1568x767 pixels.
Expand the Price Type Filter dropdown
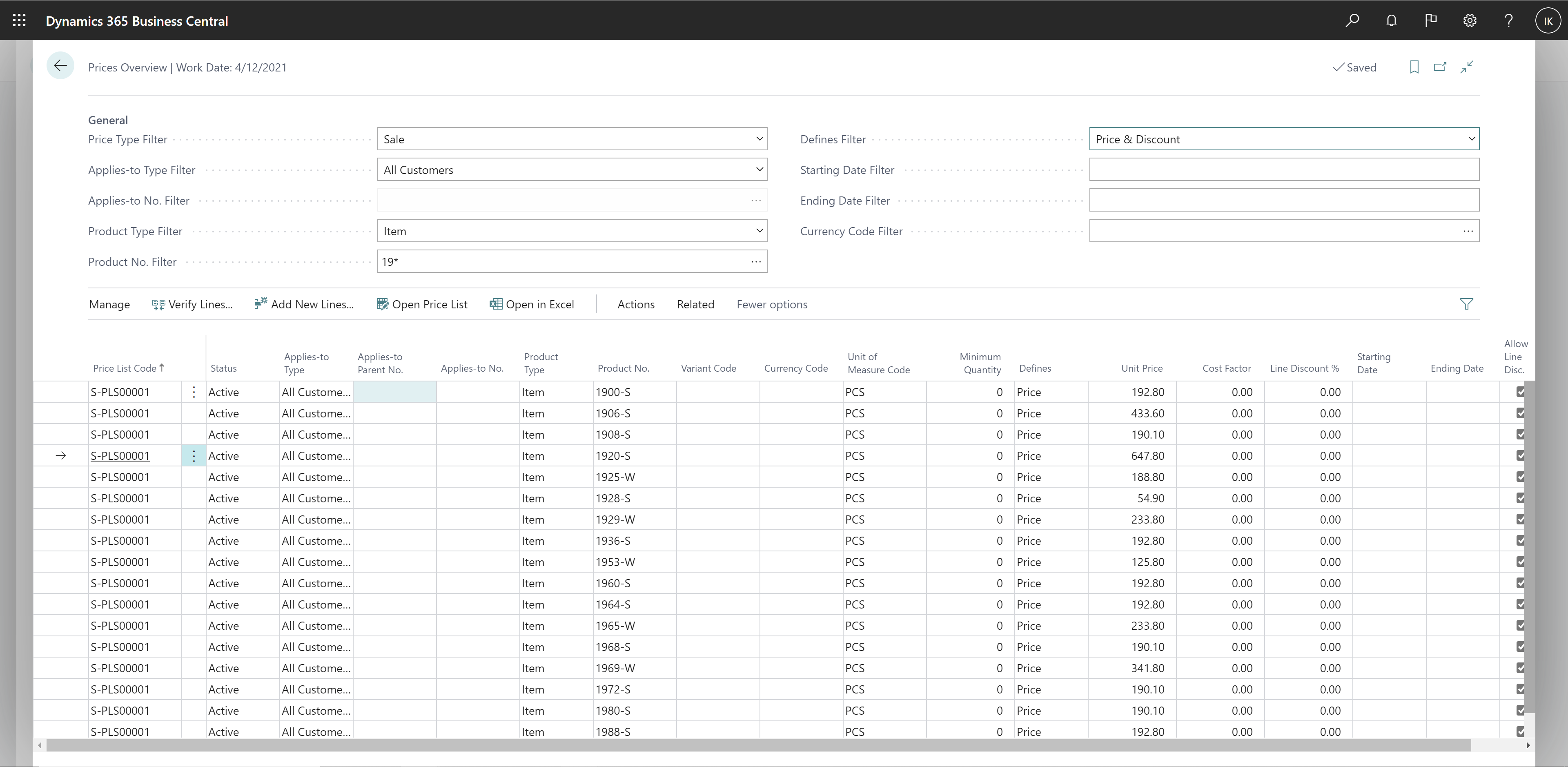(758, 139)
